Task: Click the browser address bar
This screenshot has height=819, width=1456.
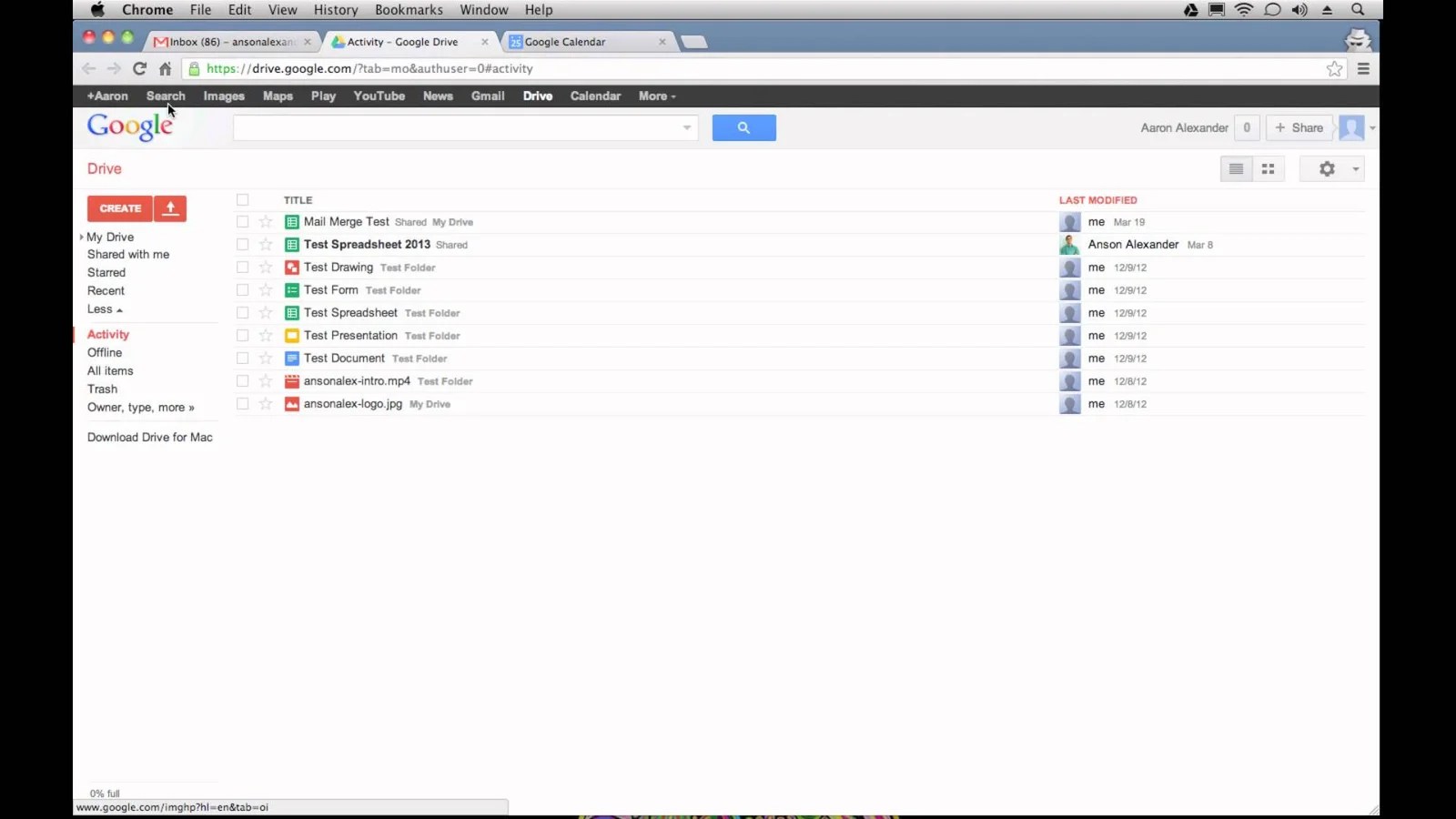Action: (637, 68)
